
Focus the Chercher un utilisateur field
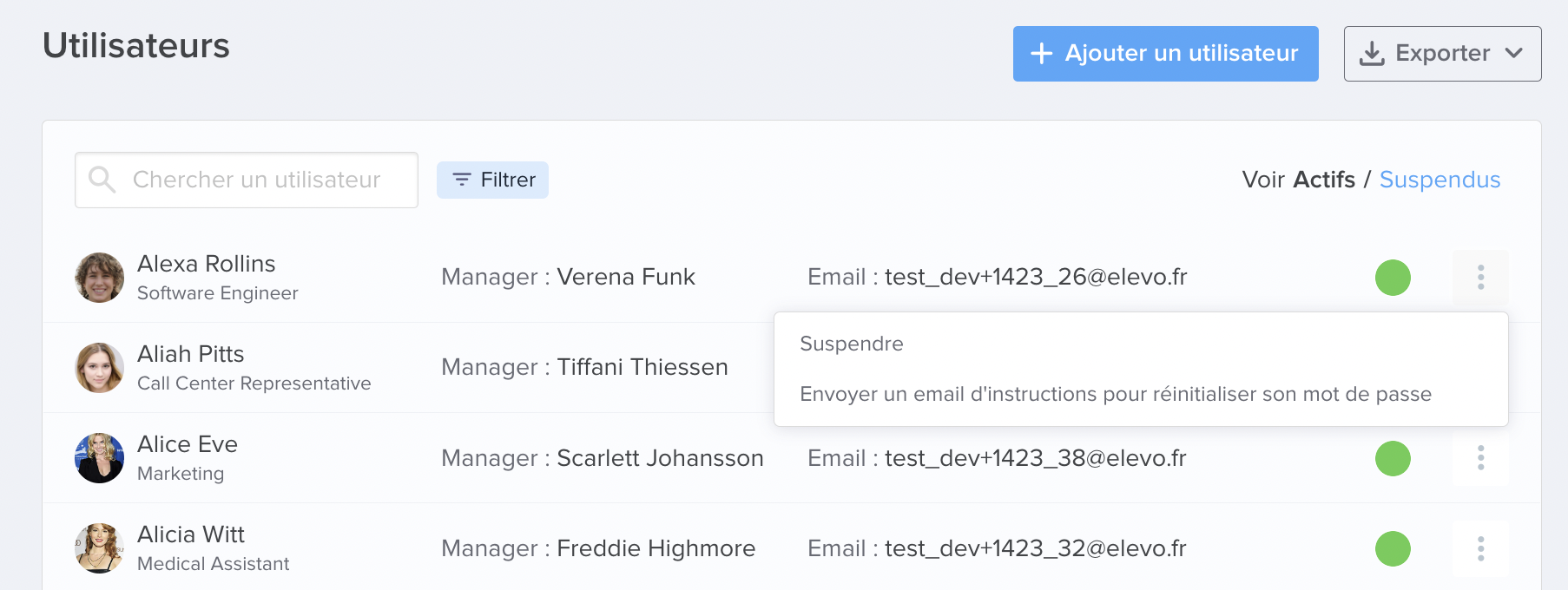tap(247, 180)
